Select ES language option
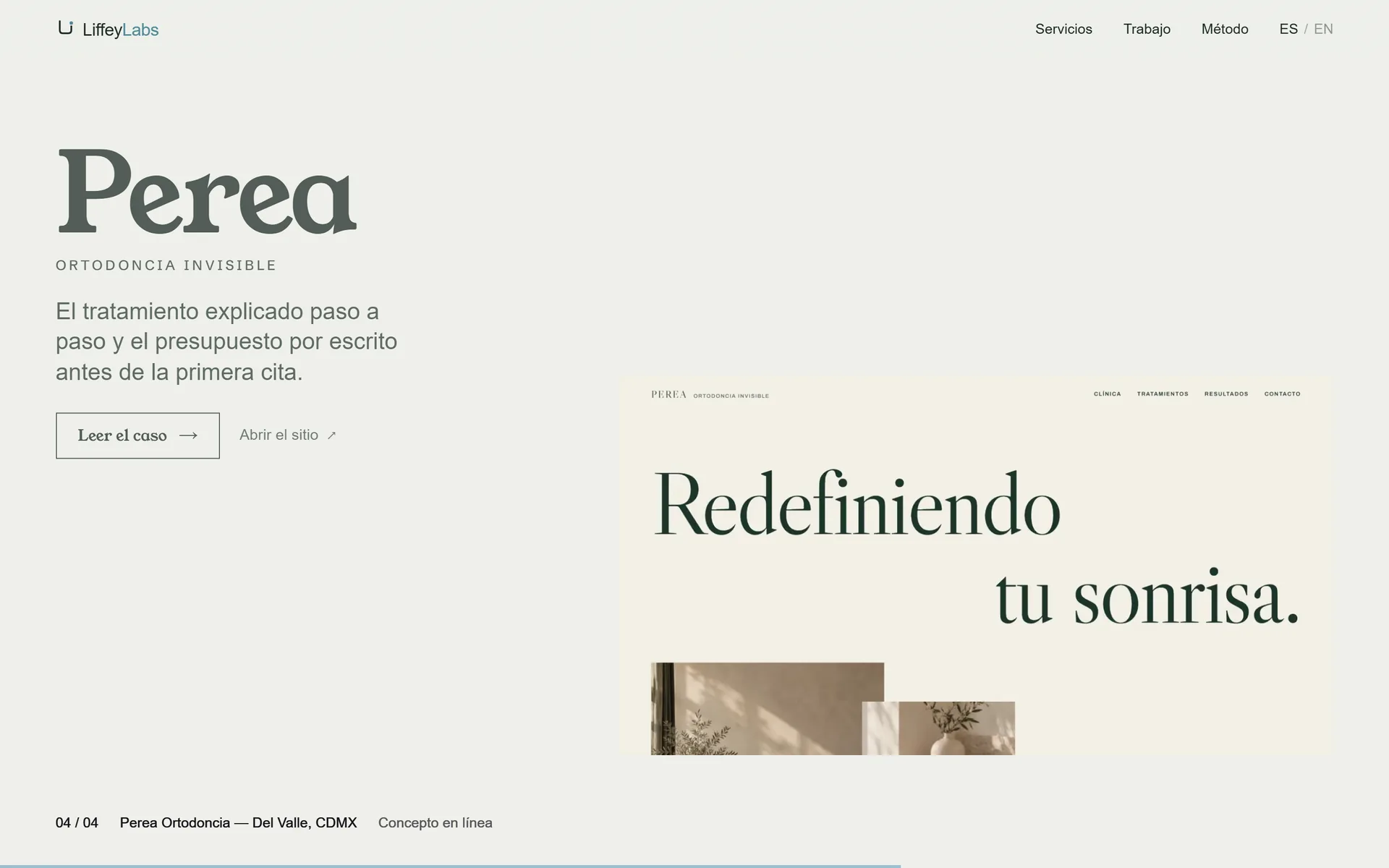This screenshot has width=1389, height=868. point(1288,29)
